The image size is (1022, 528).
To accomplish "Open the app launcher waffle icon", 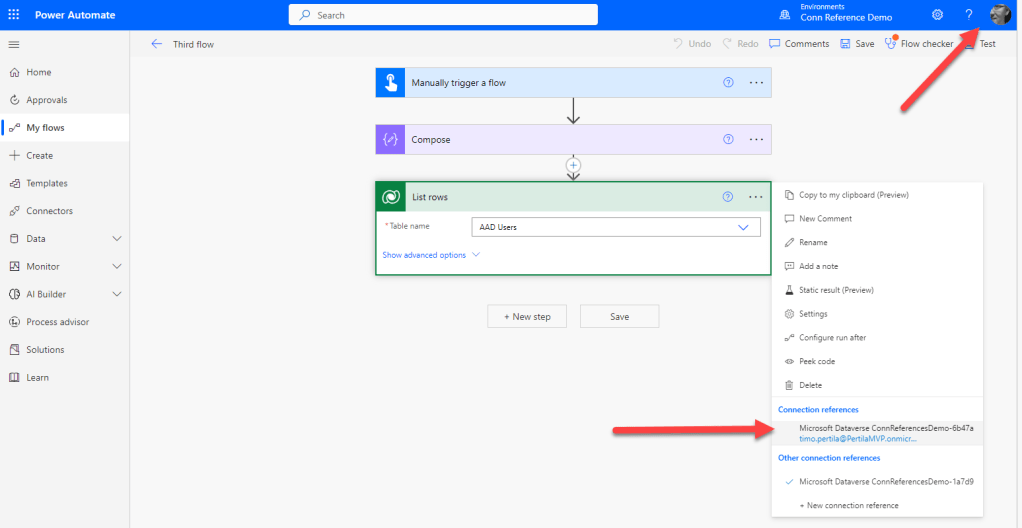I will tap(13, 15).
